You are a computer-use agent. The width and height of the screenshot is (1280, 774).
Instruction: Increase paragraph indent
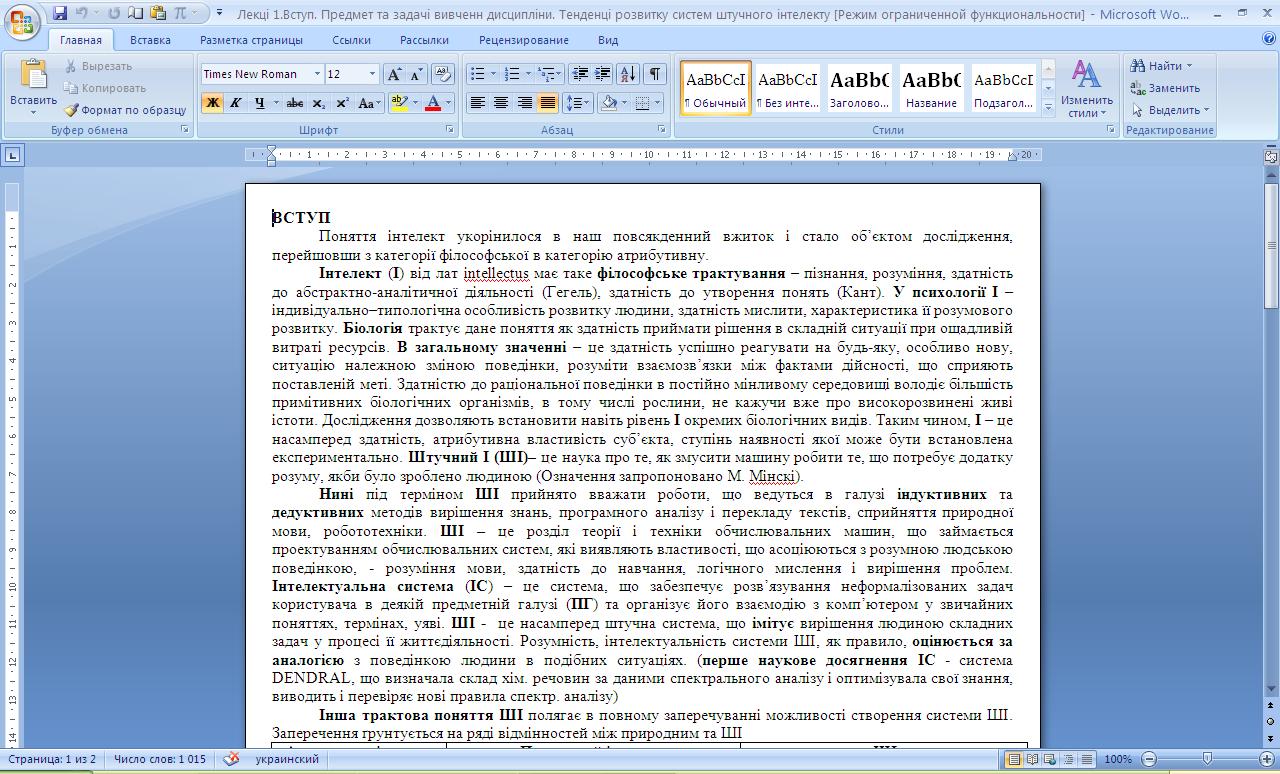coord(602,74)
